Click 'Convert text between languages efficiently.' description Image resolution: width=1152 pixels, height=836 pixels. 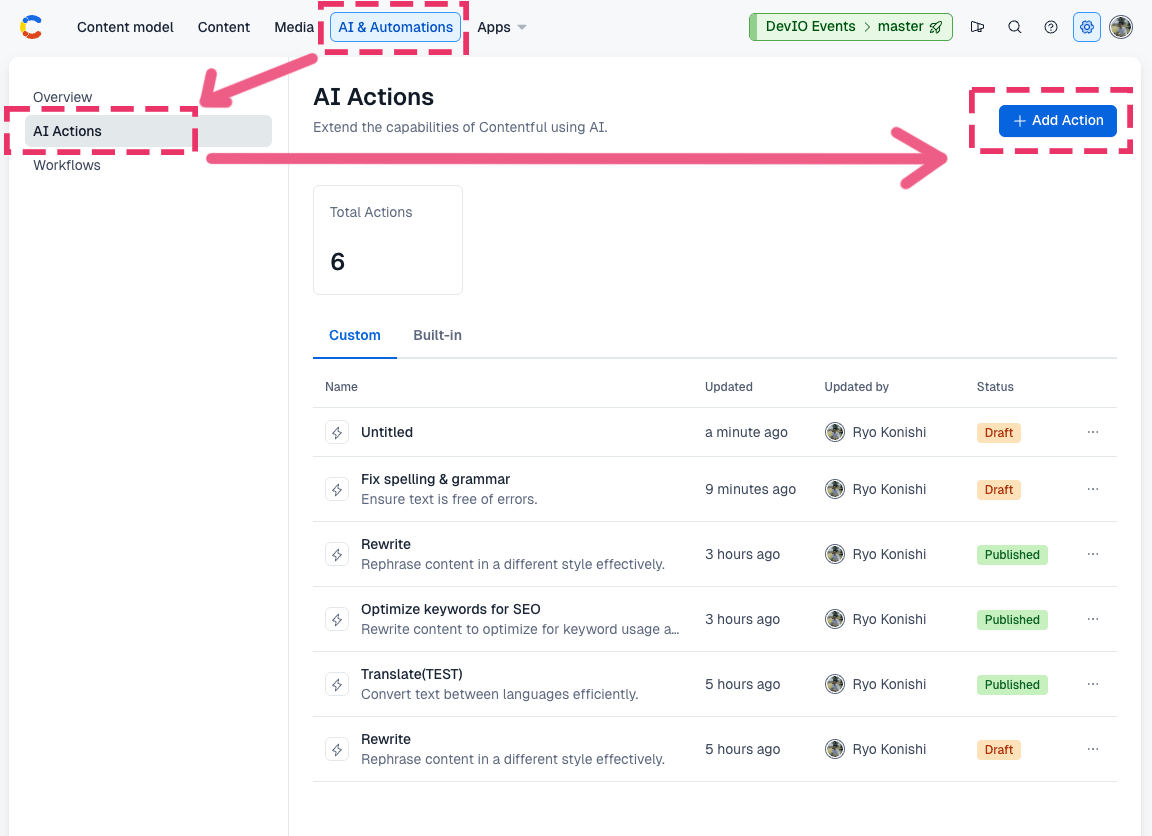point(500,694)
